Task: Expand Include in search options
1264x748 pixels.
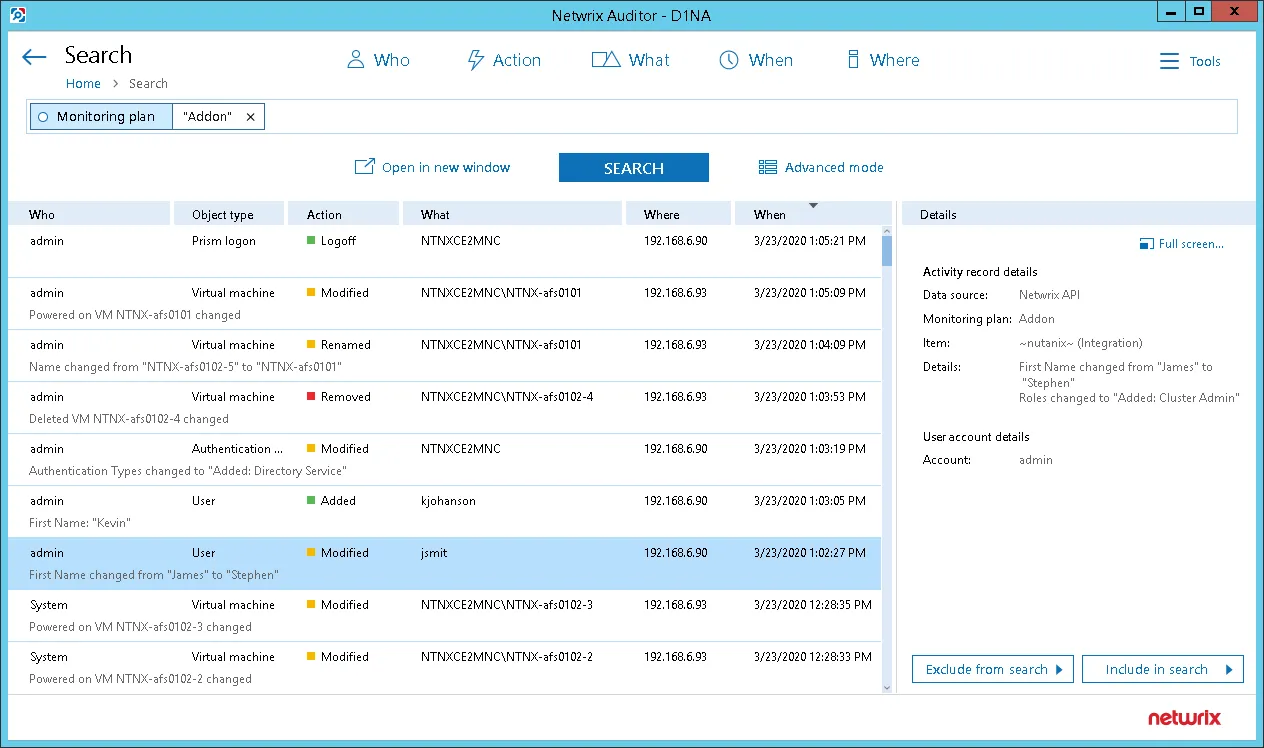Action: 1163,669
